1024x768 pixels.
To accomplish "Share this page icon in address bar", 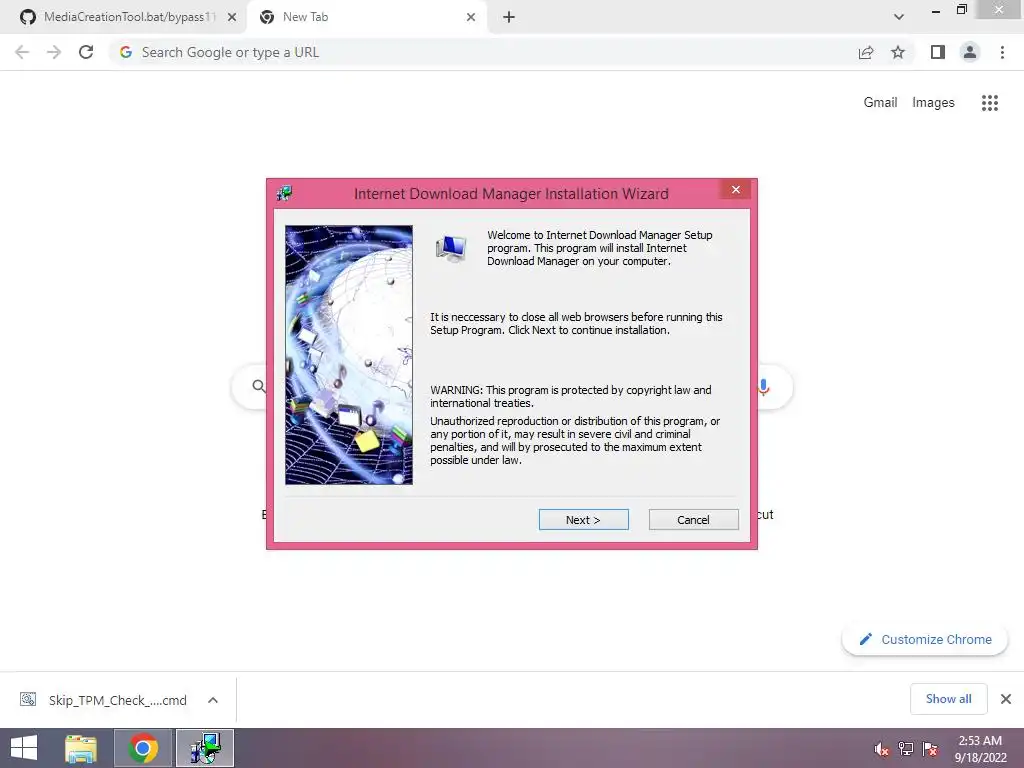I will tap(866, 52).
